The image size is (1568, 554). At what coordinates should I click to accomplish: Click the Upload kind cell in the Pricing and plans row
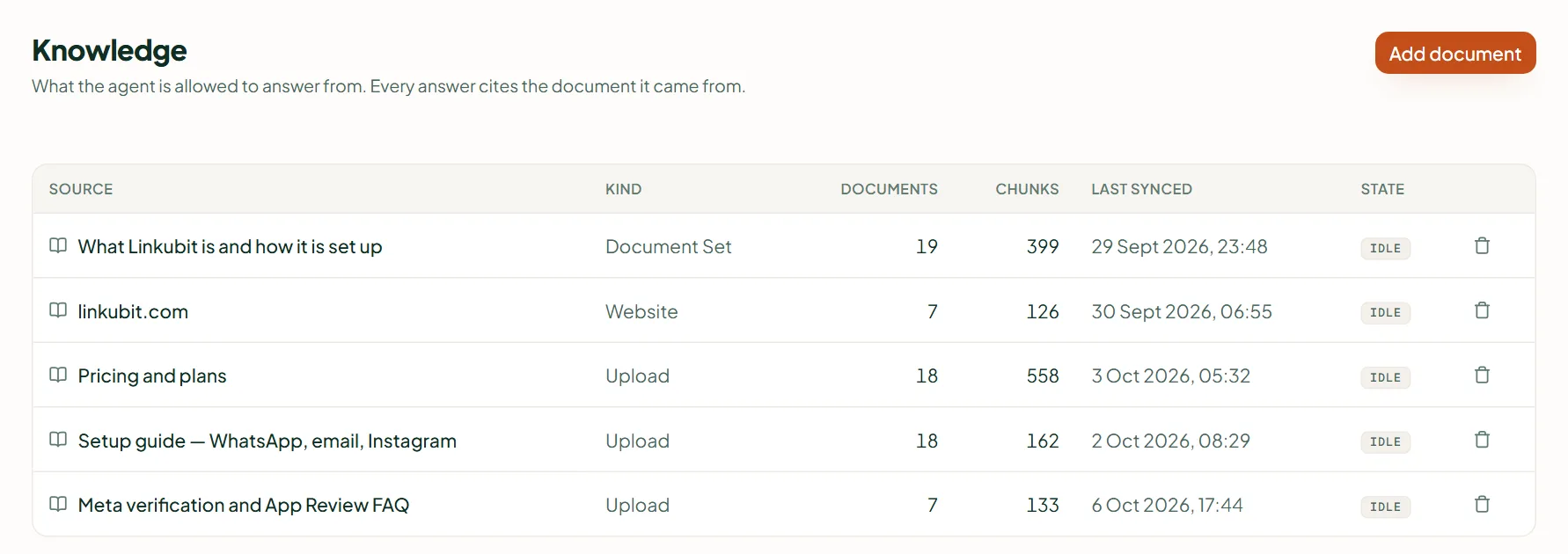[637, 375]
